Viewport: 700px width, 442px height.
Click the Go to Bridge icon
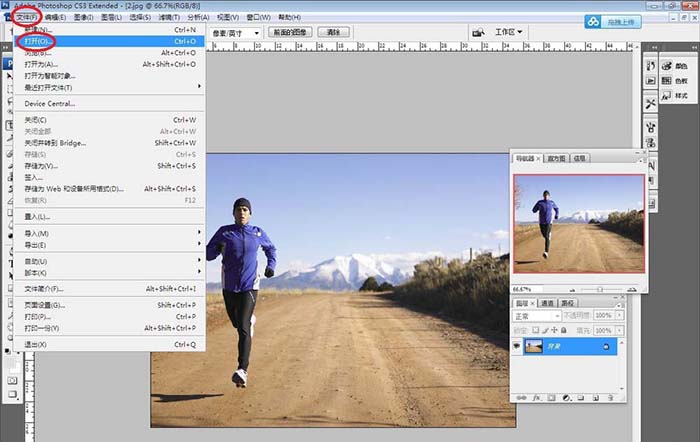[x=479, y=32]
